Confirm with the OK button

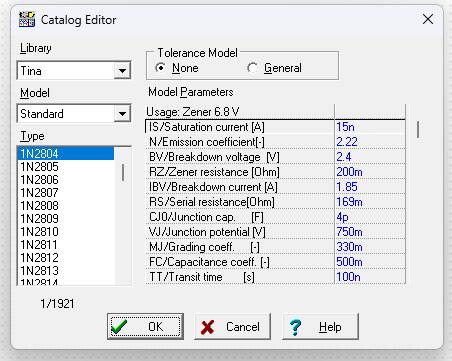tap(145, 327)
